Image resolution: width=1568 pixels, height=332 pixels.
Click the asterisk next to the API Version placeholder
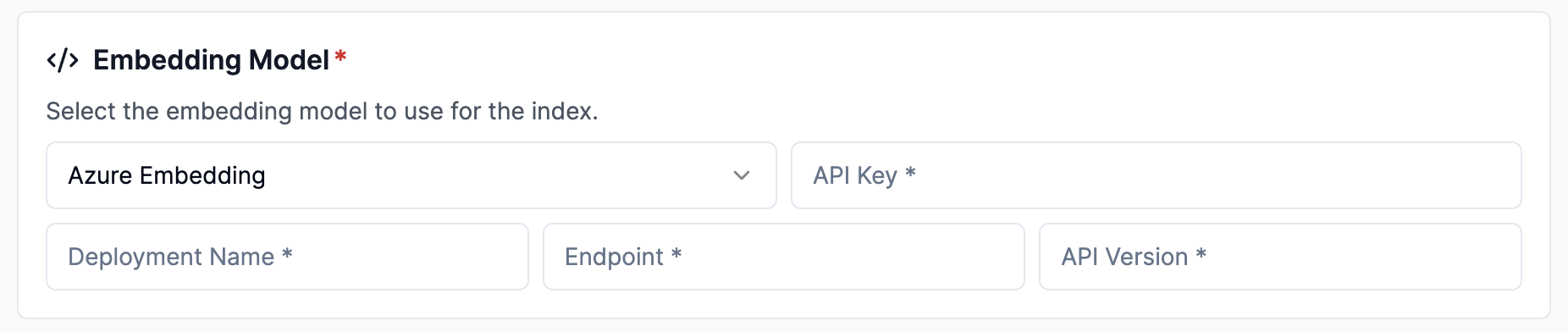[x=1201, y=253]
